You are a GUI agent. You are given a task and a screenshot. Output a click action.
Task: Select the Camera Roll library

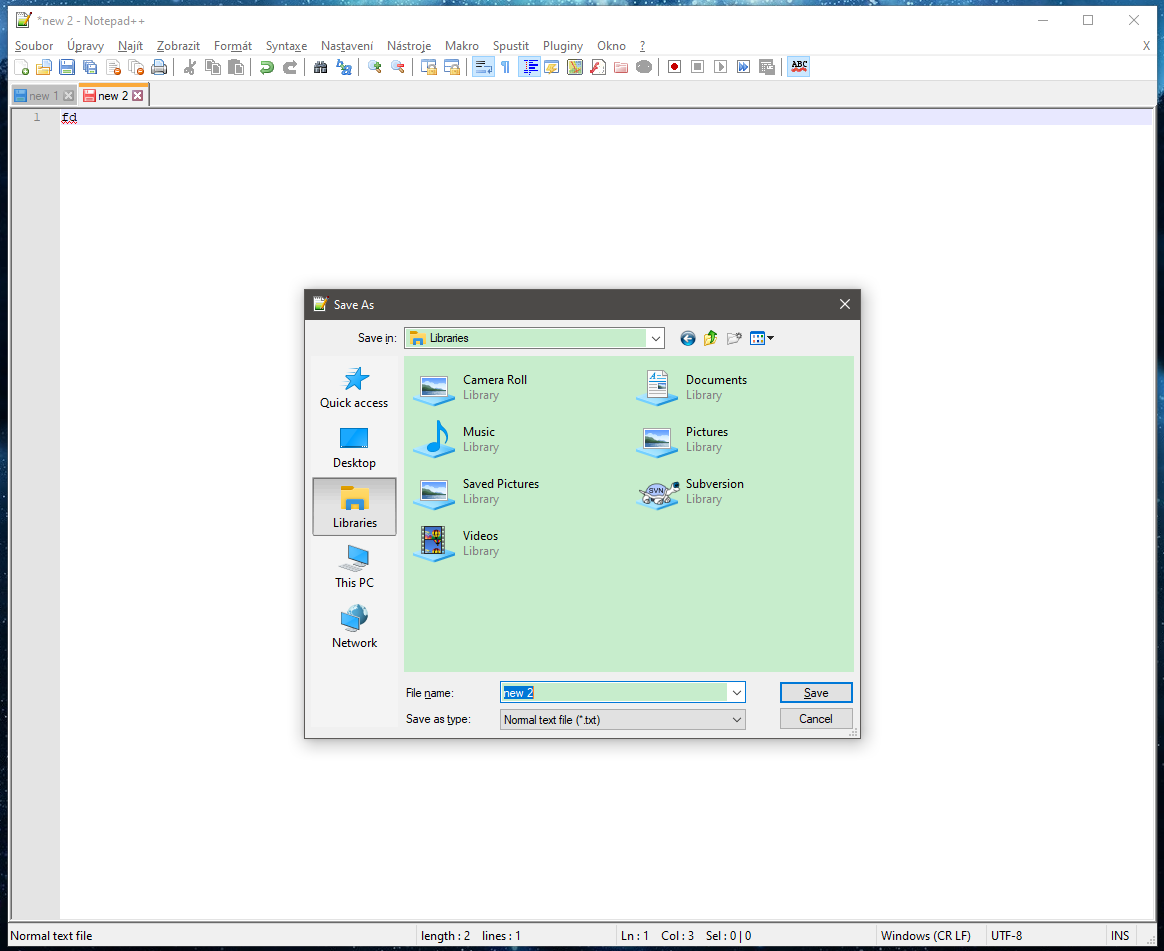click(x=471, y=387)
